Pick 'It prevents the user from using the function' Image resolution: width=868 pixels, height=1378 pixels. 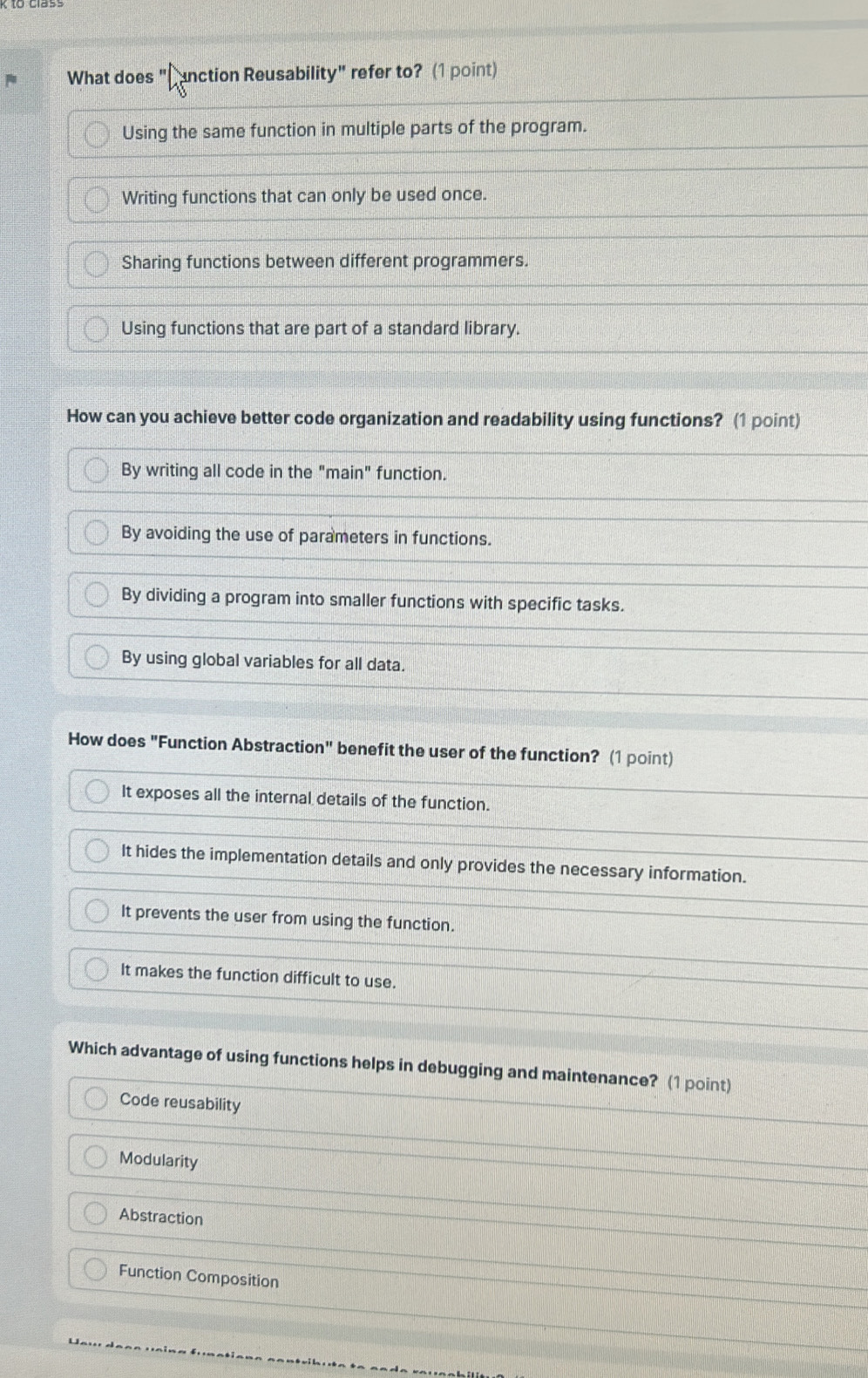coord(97,912)
